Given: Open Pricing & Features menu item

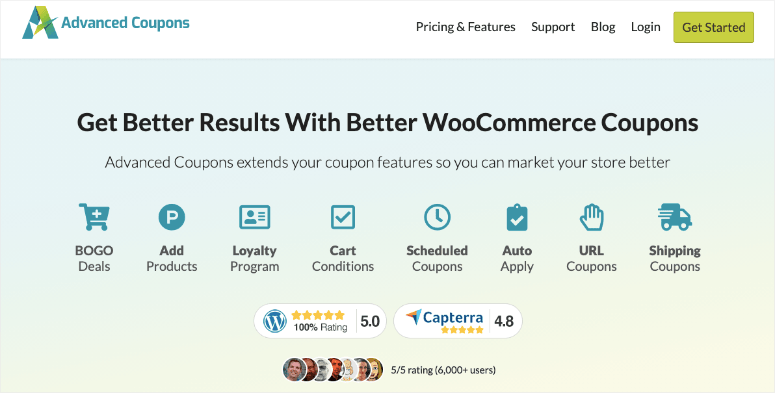Looking at the screenshot, I should coord(466,27).
